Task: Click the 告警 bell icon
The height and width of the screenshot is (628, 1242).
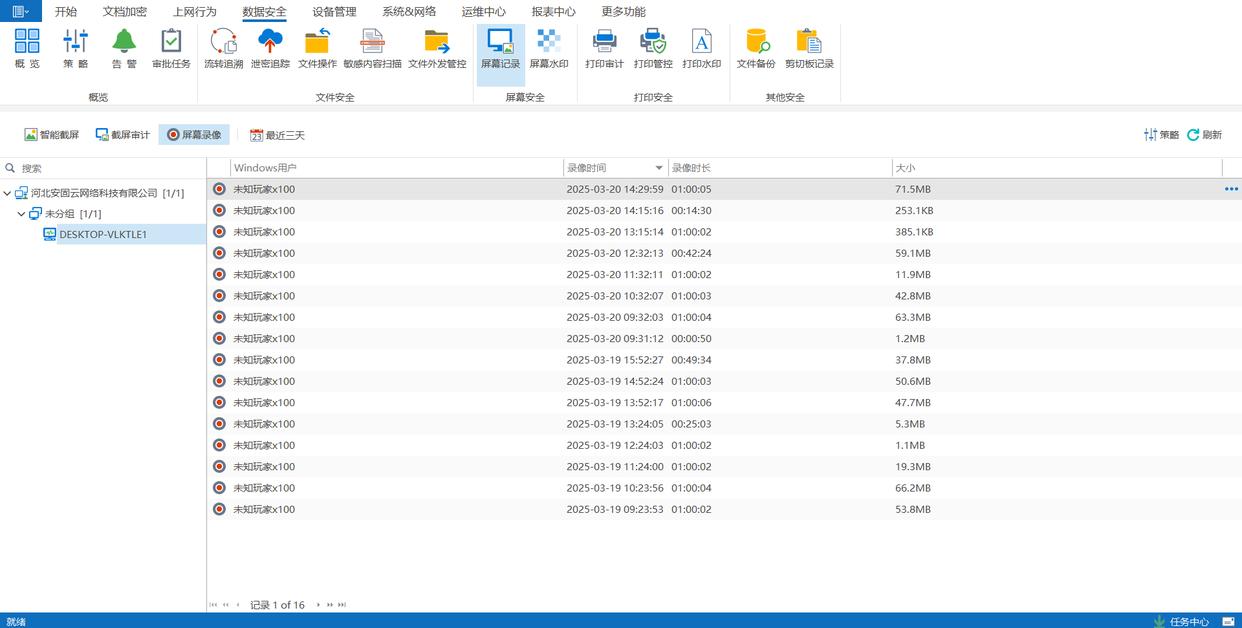Action: [x=124, y=48]
